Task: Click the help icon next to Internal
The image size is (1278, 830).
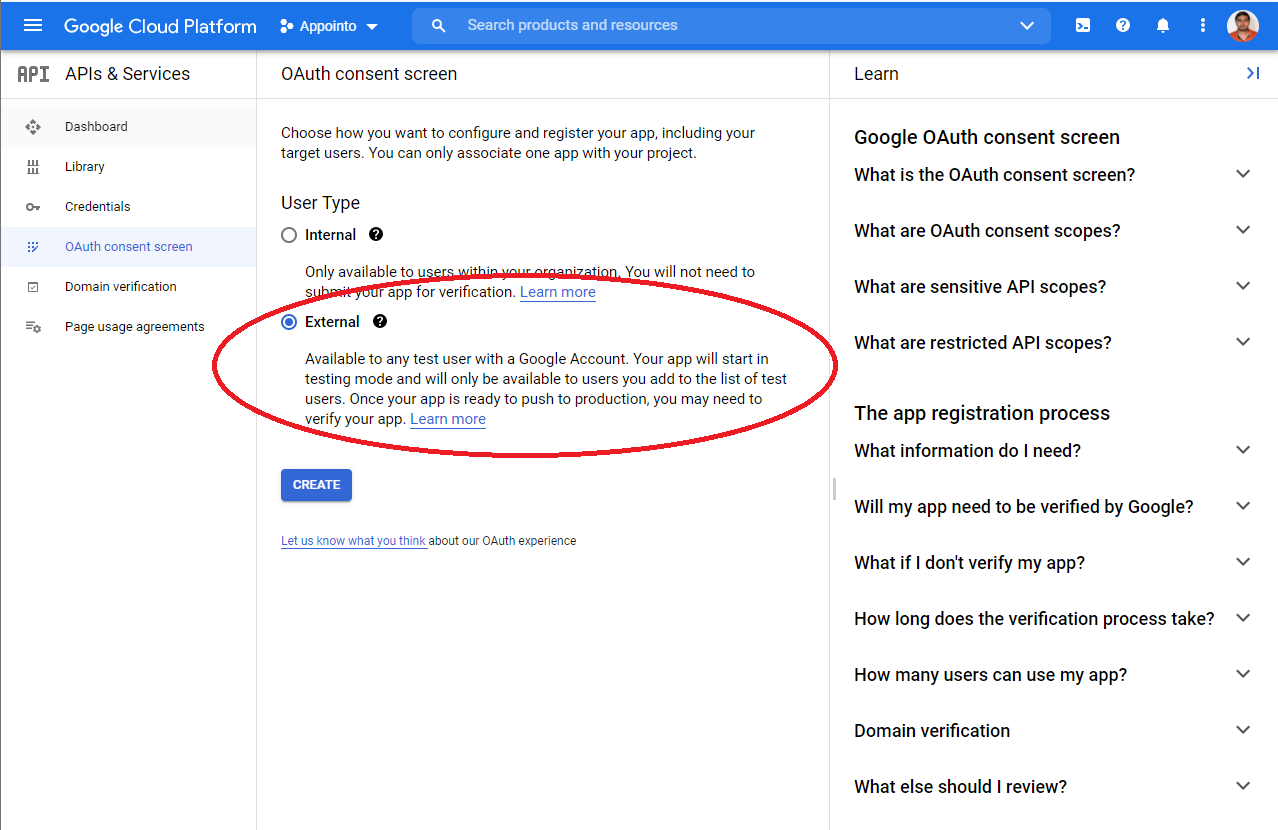Action: coord(376,234)
